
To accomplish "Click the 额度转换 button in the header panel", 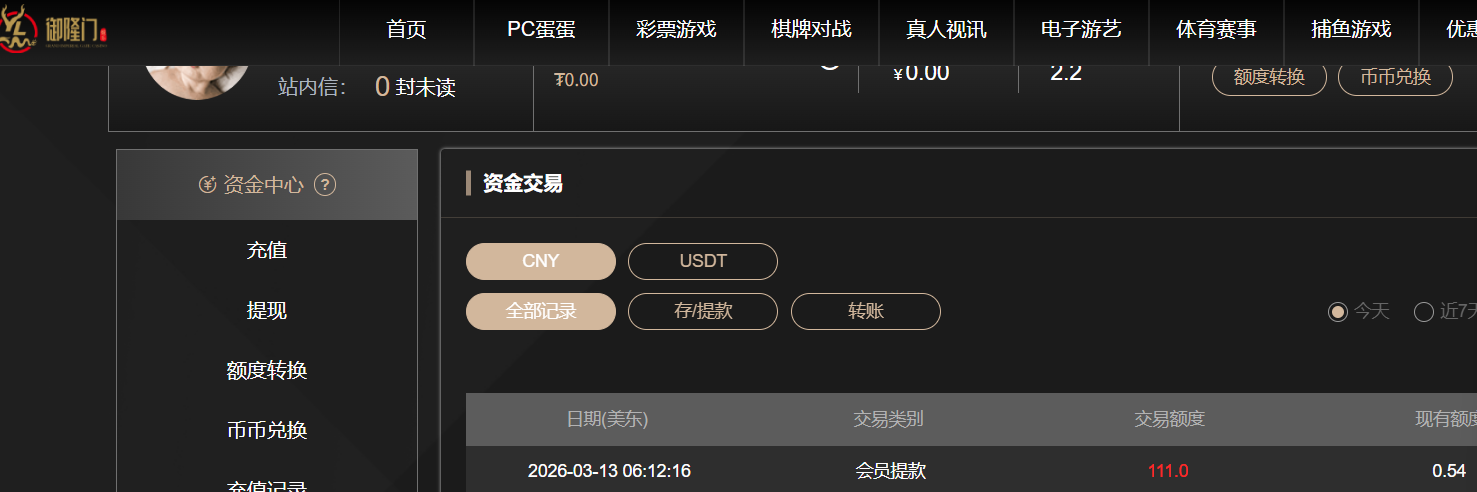I will [x=1269, y=77].
